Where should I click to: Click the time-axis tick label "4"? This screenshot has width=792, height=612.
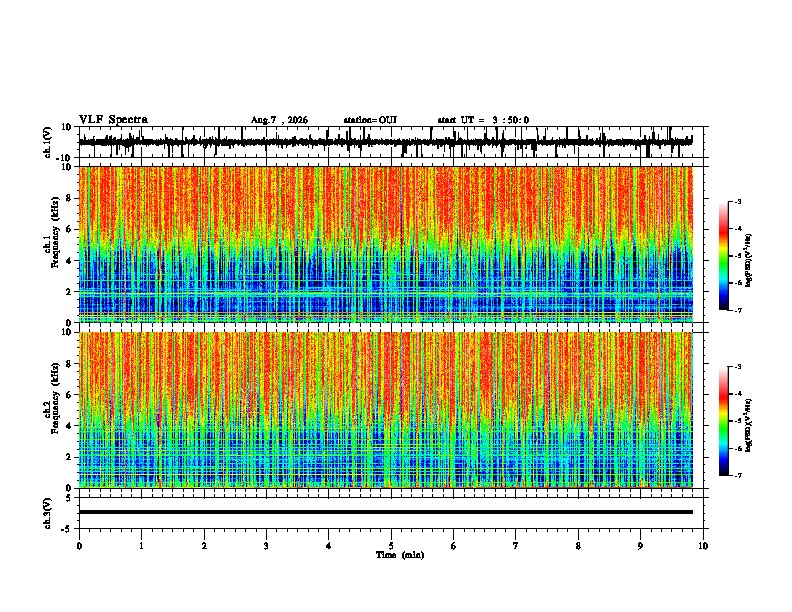[329, 545]
